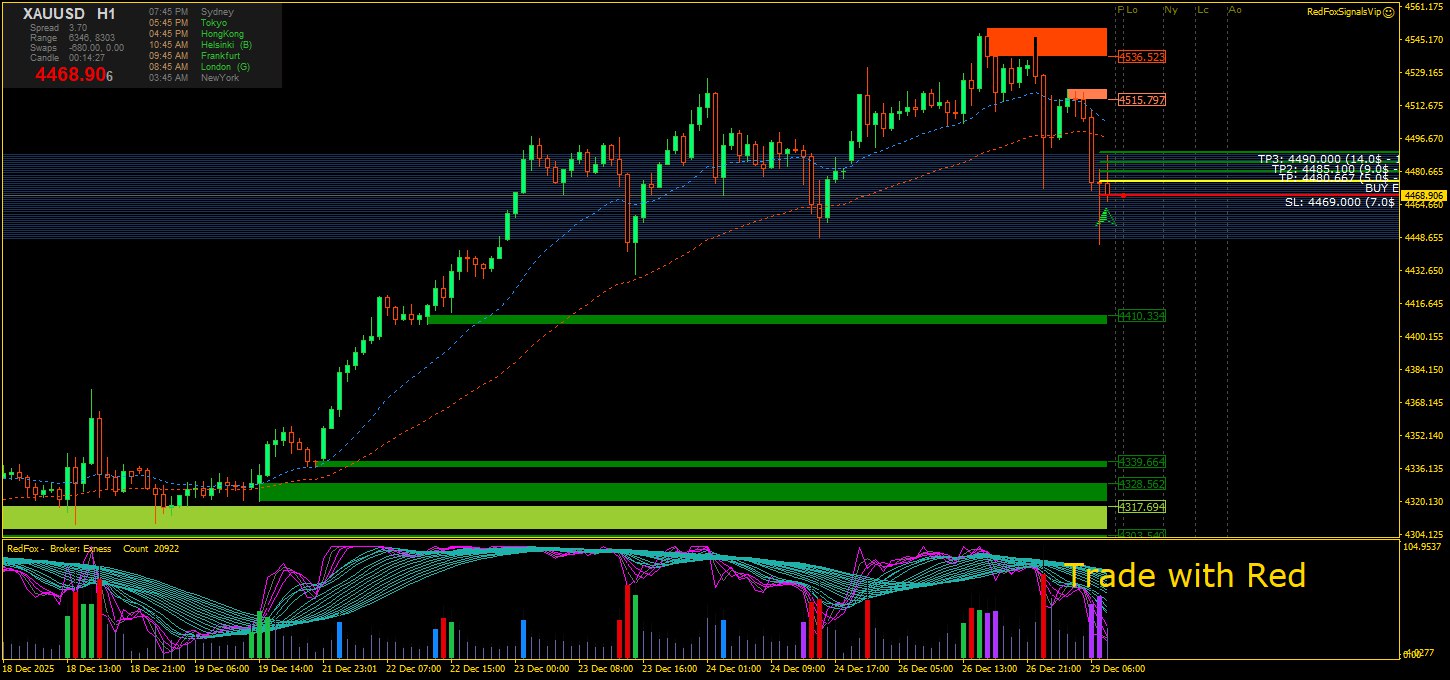Select the 4536.523 resistance price tag
This screenshot has height=680, width=1450.
point(1142,57)
